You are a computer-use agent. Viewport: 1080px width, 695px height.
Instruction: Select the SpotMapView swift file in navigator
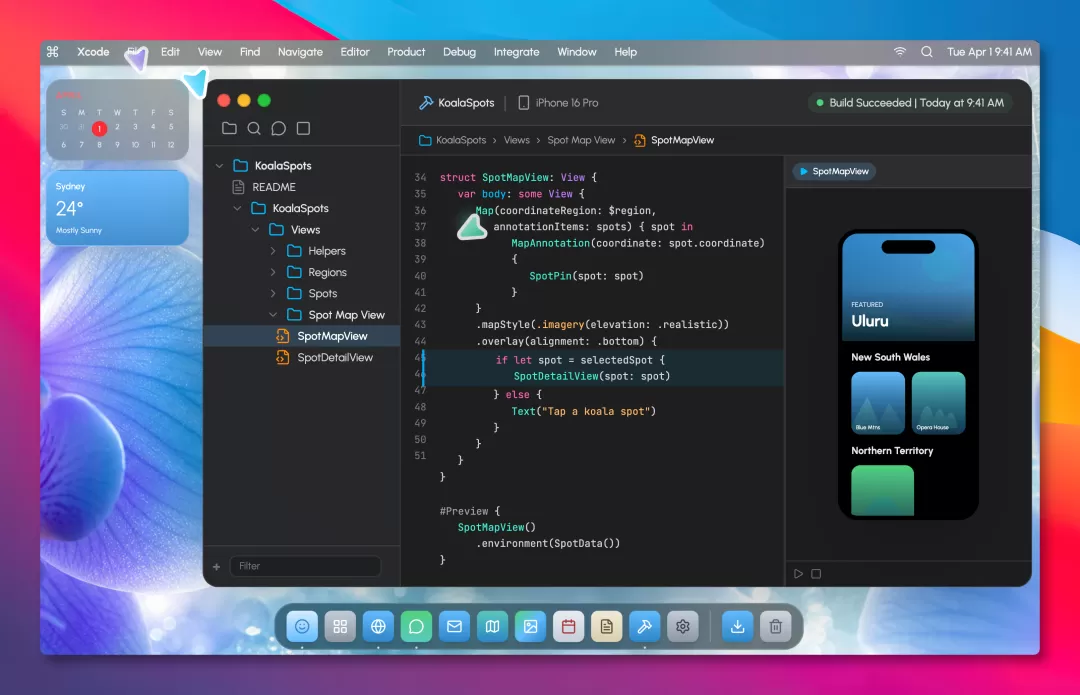302,336
